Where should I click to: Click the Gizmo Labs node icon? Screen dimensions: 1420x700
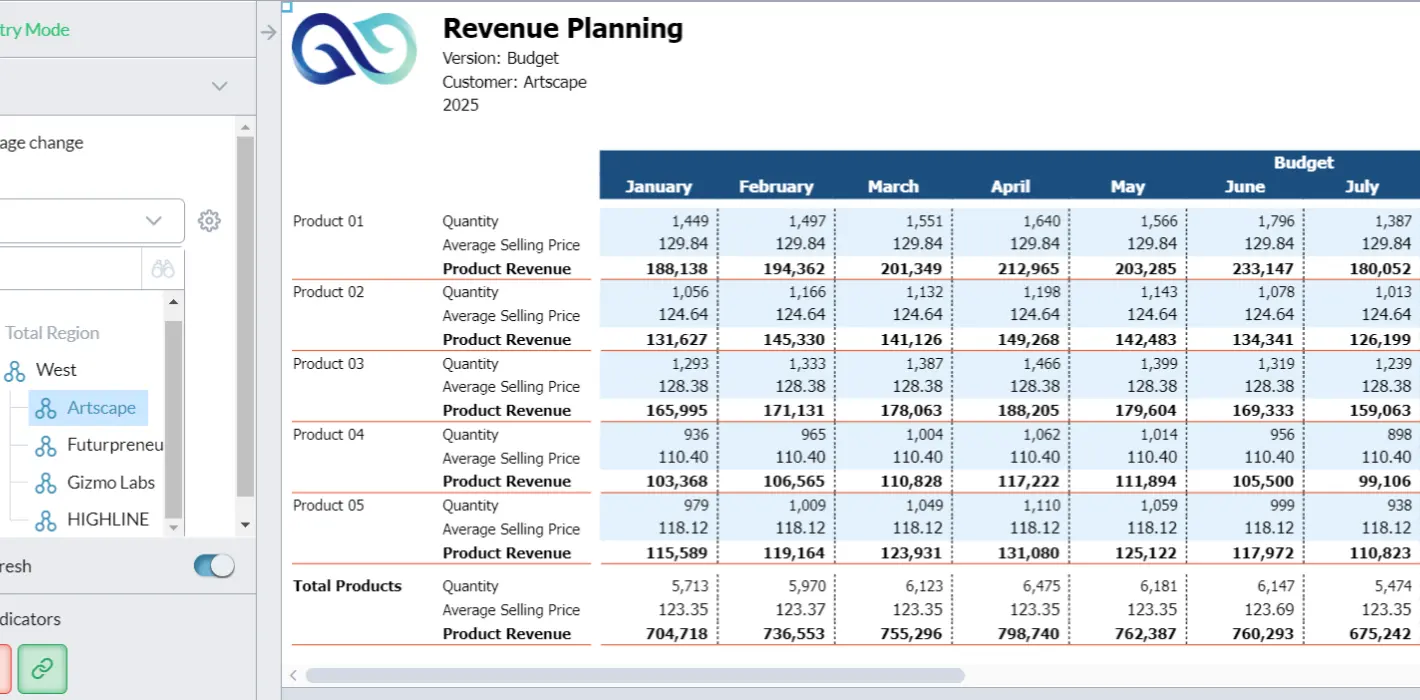coord(45,483)
